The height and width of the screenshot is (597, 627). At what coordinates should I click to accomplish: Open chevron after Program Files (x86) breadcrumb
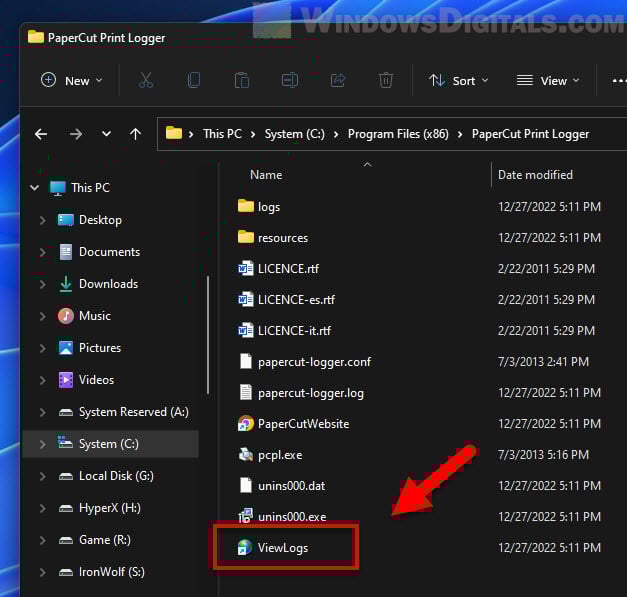point(460,134)
